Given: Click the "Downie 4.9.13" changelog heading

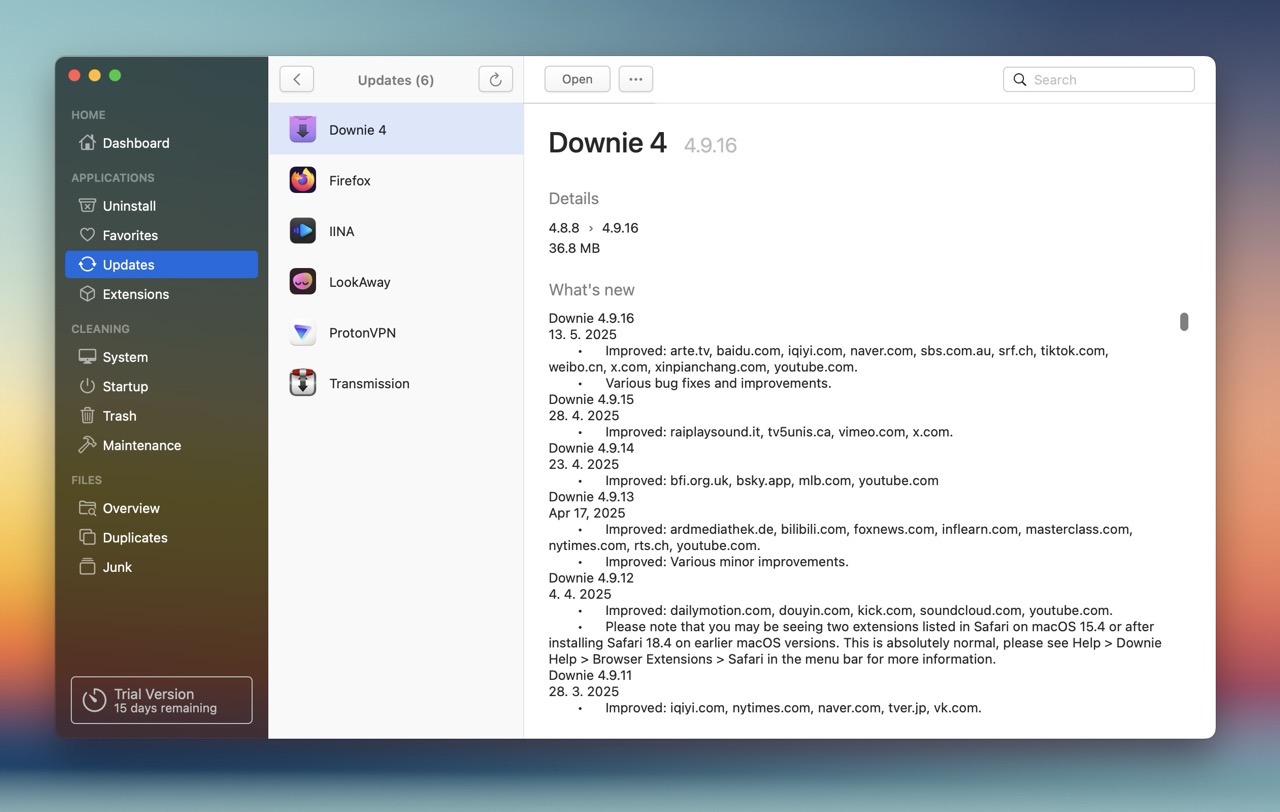Looking at the screenshot, I should [591, 497].
